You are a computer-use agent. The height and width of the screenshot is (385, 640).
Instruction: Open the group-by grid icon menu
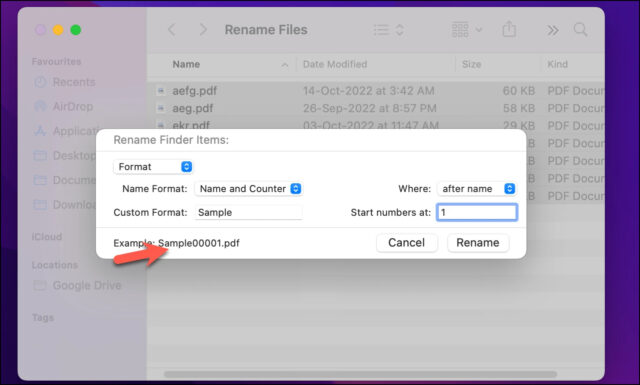[x=467, y=30]
